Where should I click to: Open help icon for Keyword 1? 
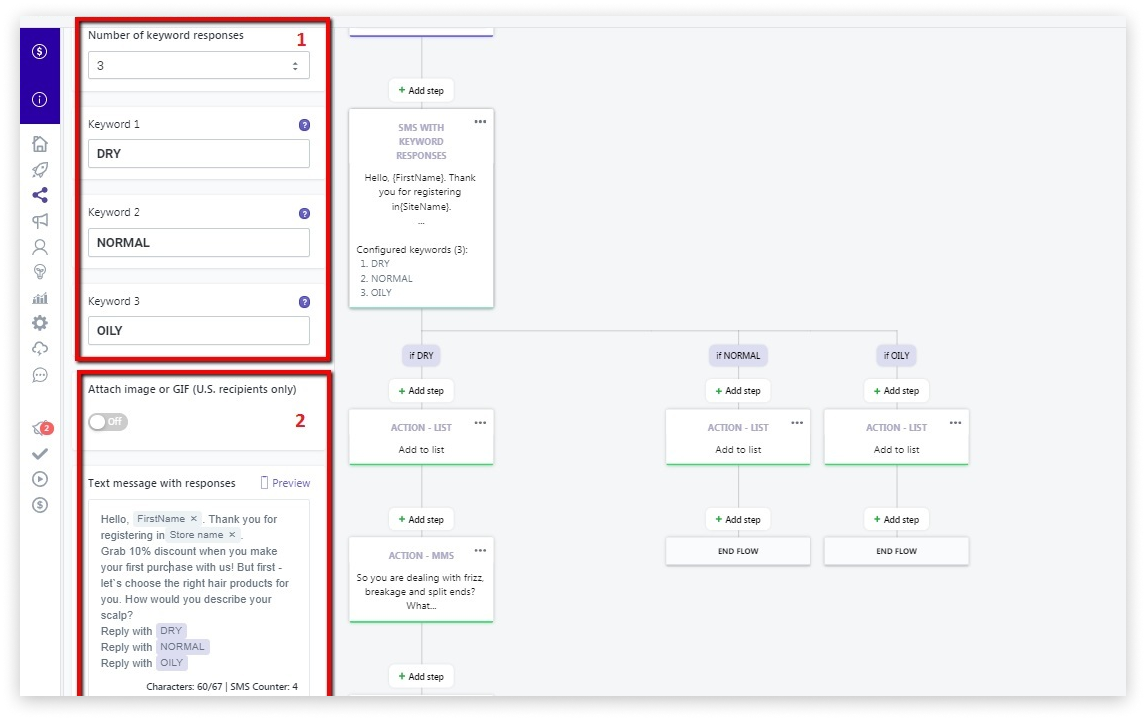pyautogui.click(x=305, y=125)
